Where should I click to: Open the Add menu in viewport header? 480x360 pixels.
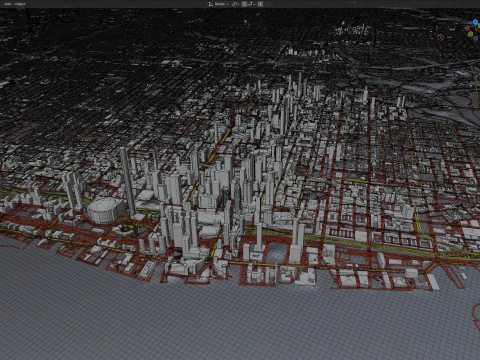(x=8, y=4)
